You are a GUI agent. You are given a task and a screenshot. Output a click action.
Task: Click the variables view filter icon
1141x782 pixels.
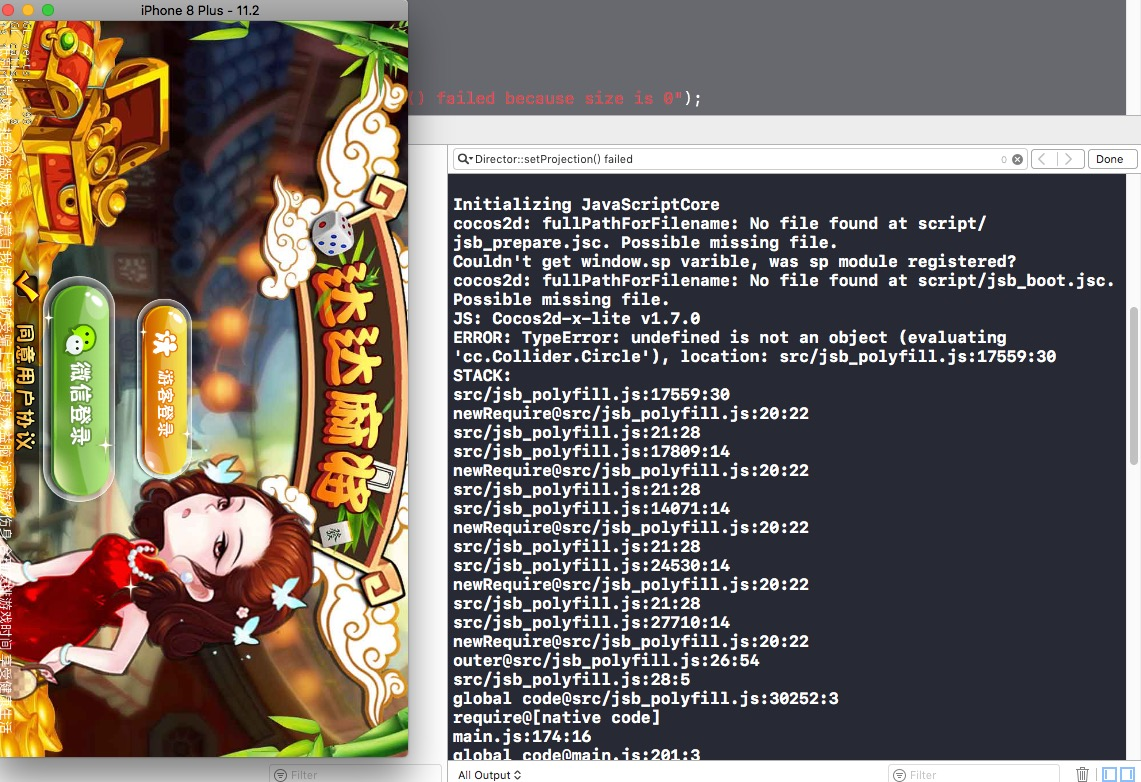(280, 775)
